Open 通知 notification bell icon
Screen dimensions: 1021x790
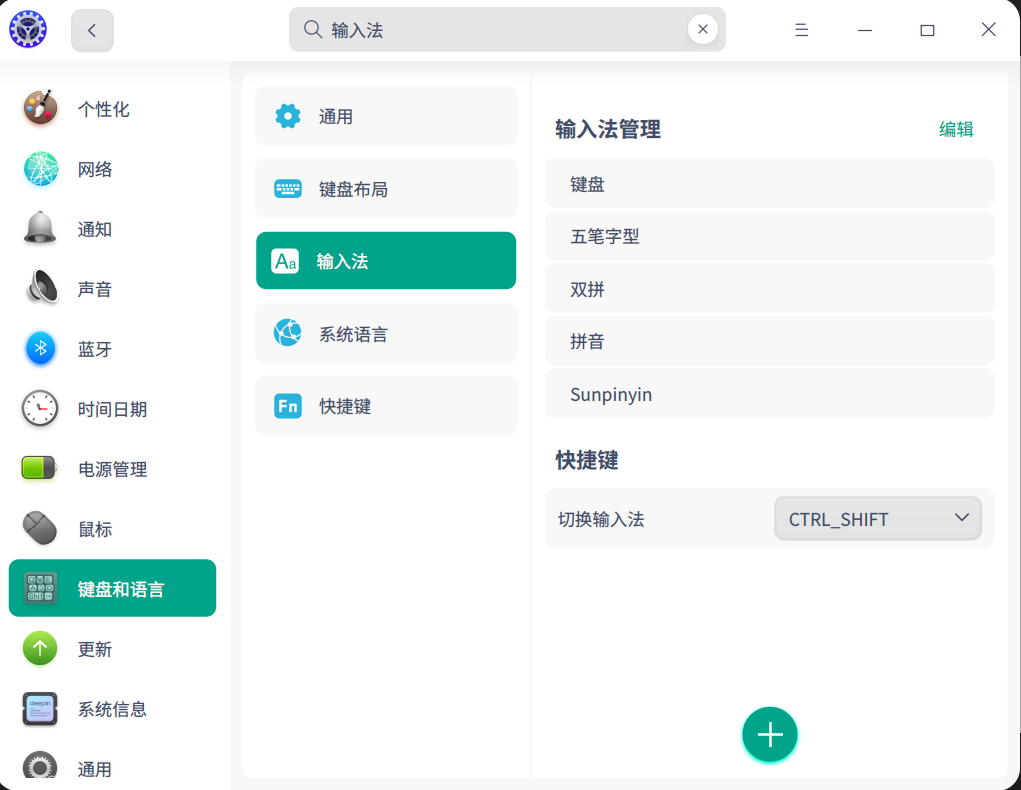pos(41,229)
